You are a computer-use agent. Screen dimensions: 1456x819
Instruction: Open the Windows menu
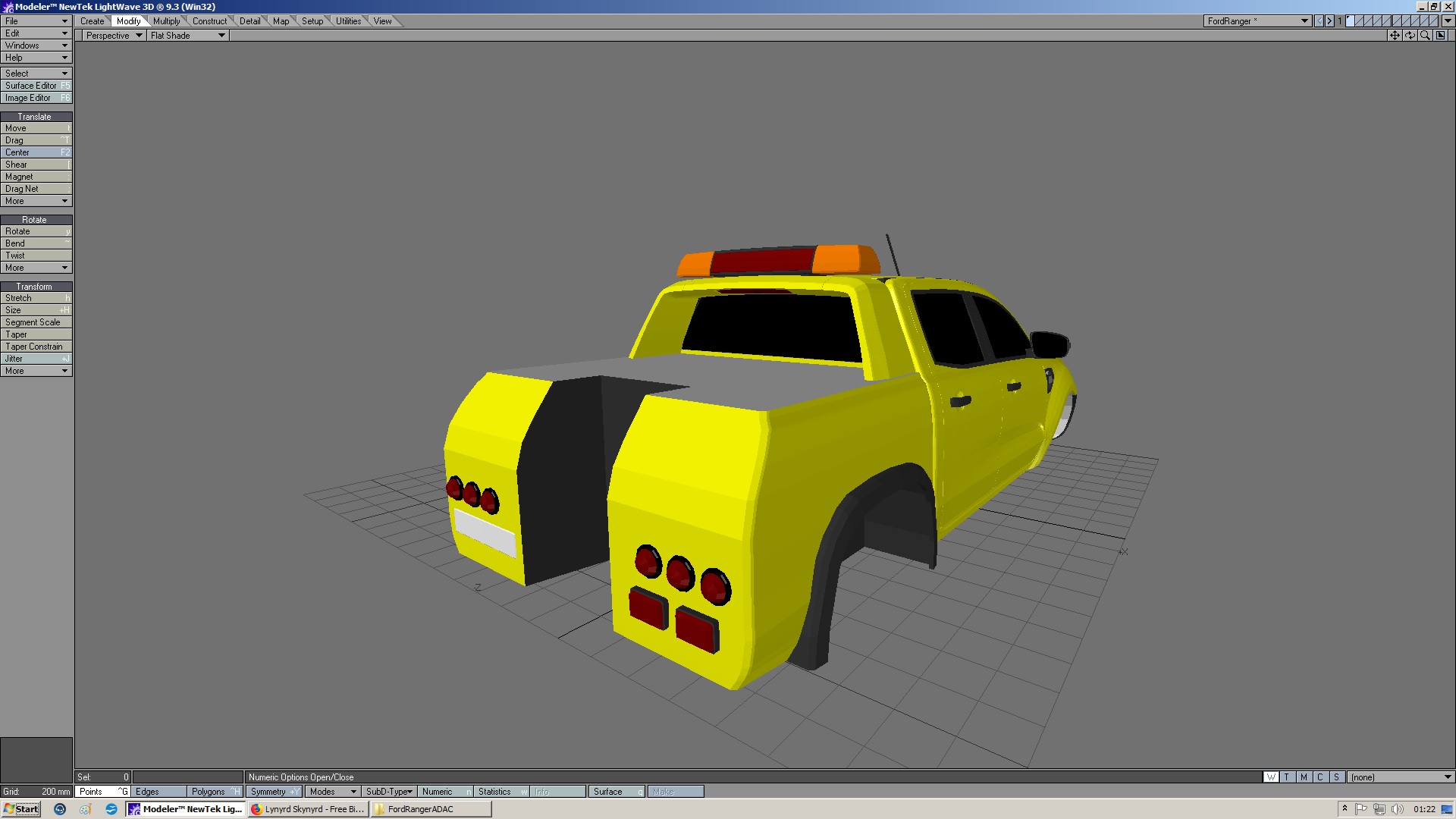point(36,45)
